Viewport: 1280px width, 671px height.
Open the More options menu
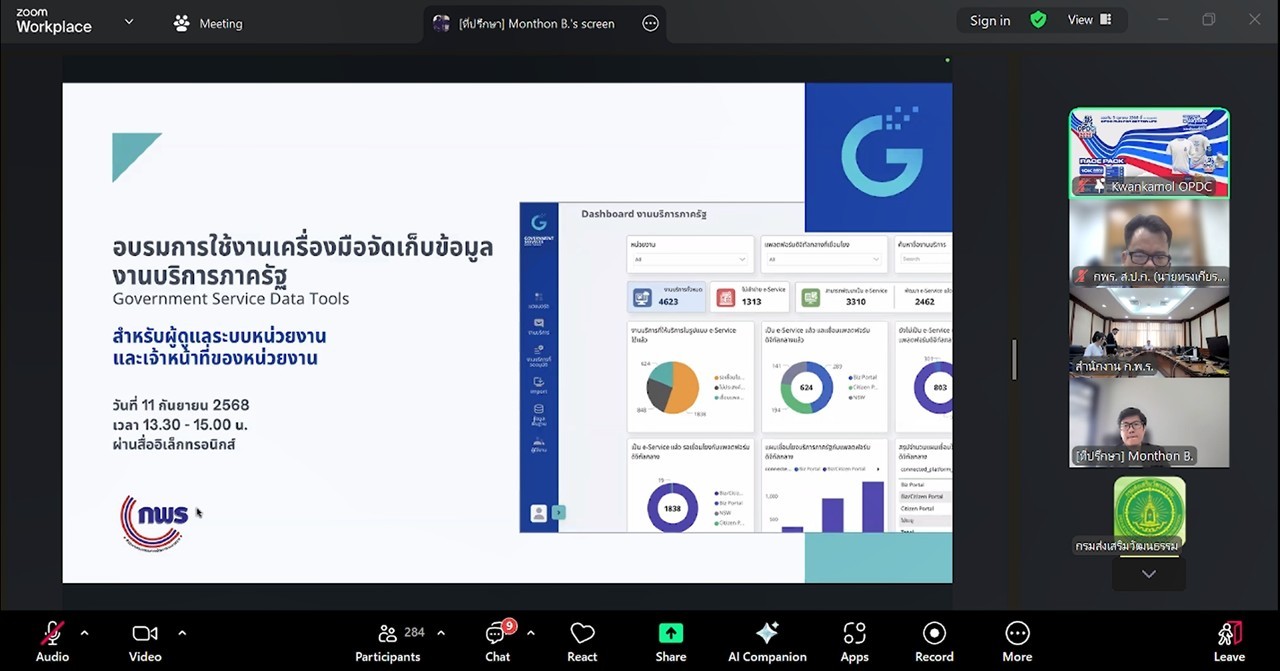click(1017, 641)
